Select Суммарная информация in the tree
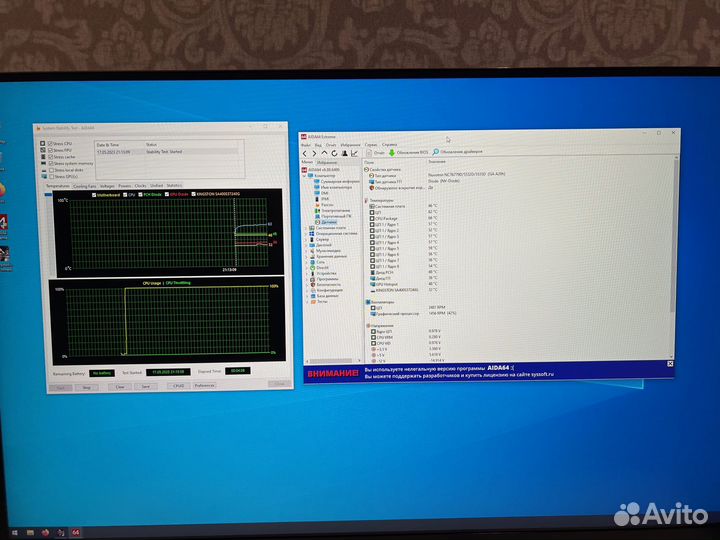Viewport: 720px width, 540px height. pyautogui.click(x=337, y=181)
